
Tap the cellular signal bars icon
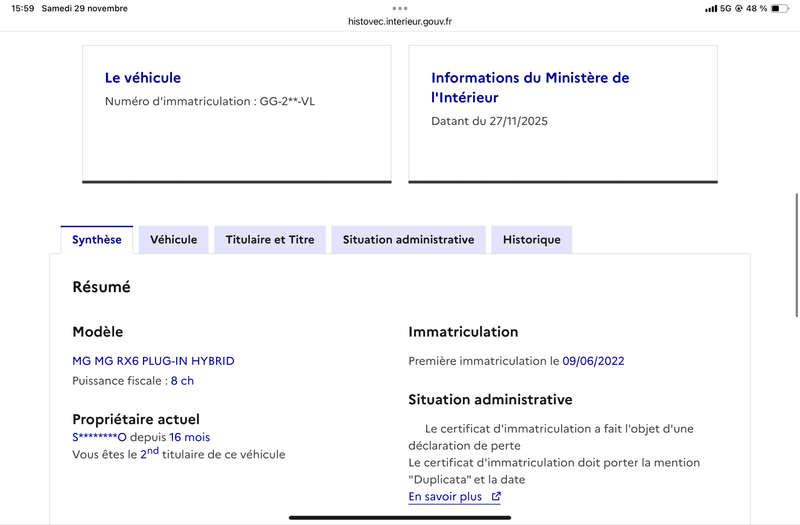coord(711,8)
